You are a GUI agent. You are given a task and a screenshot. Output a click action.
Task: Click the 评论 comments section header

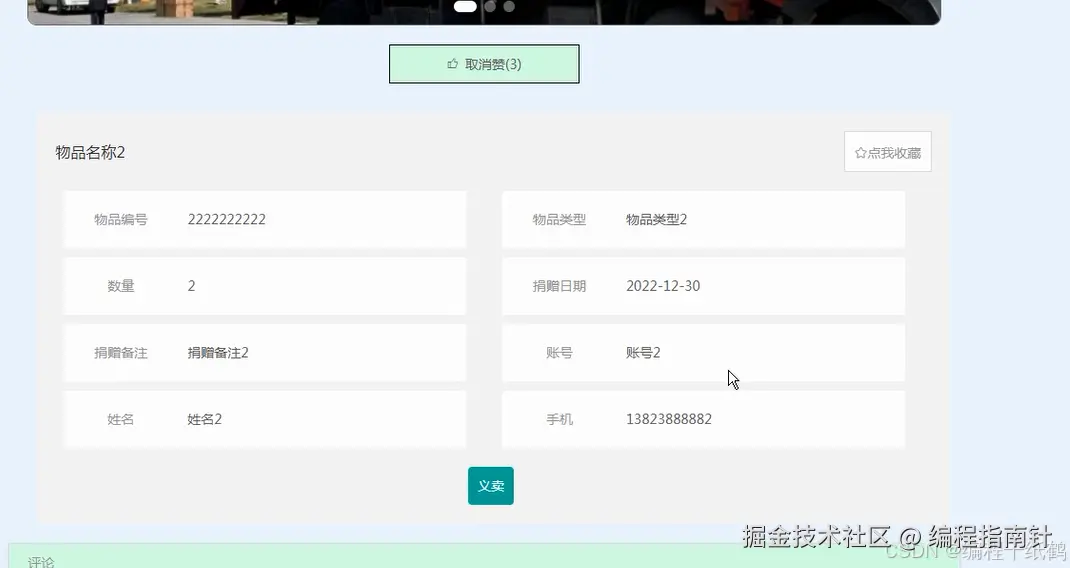point(41,562)
